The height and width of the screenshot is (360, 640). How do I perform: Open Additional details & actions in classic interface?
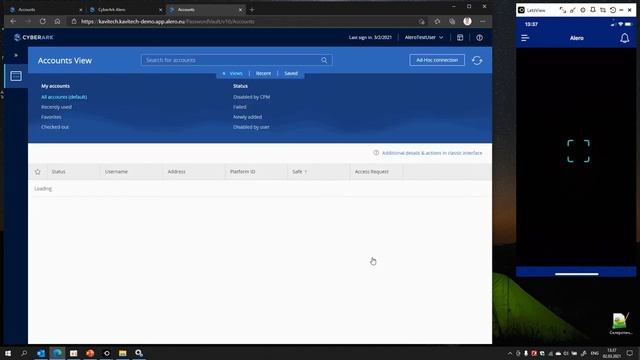point(432,153)
